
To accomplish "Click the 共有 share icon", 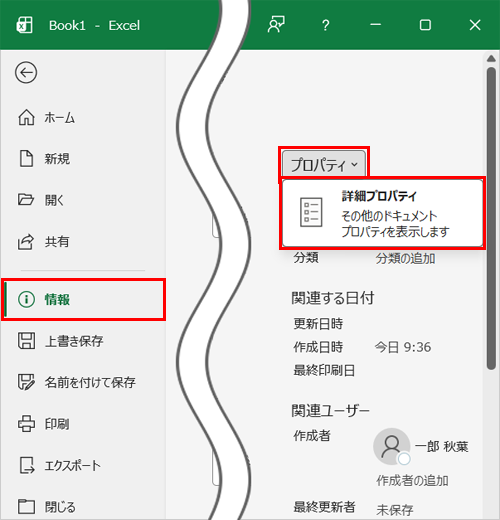I will tap(26, 242).
